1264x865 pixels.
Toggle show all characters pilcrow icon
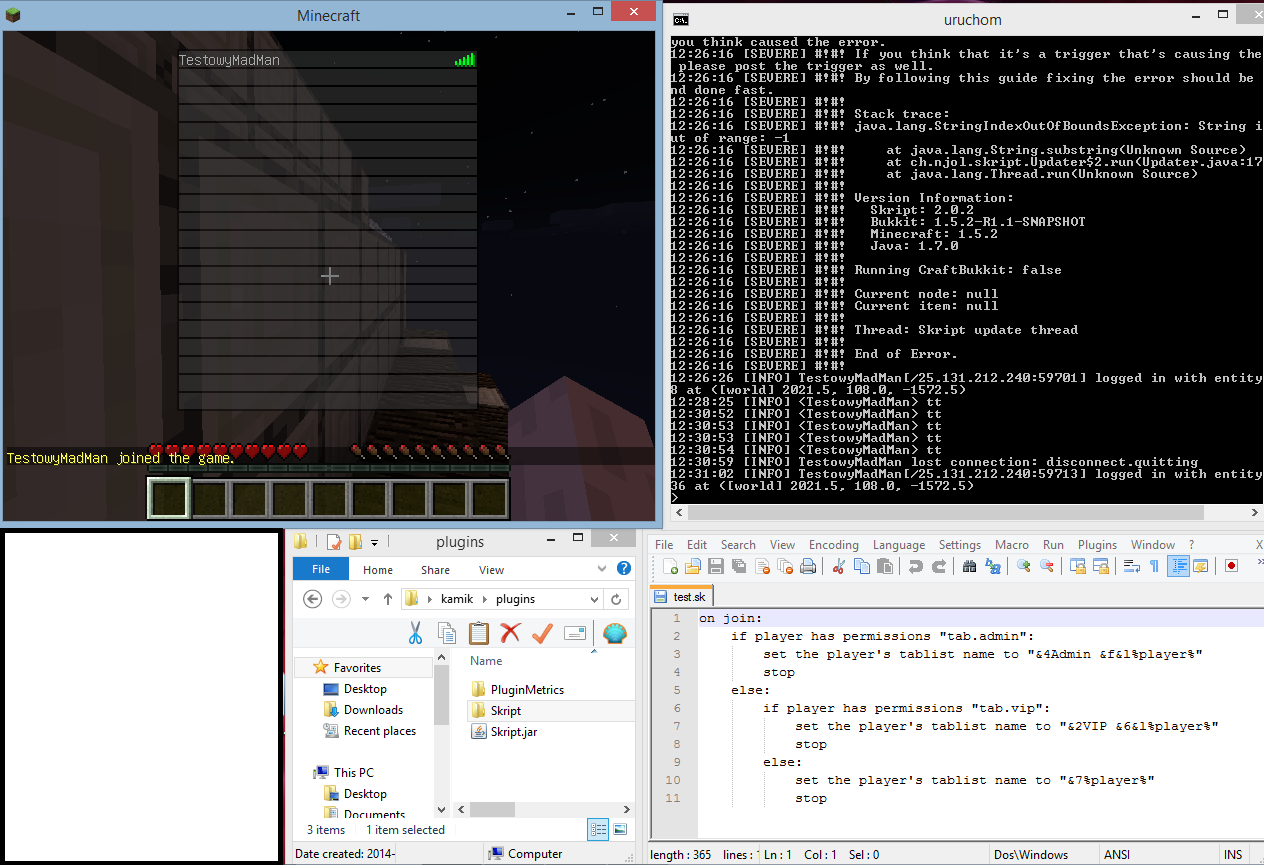pos(1154,566)
